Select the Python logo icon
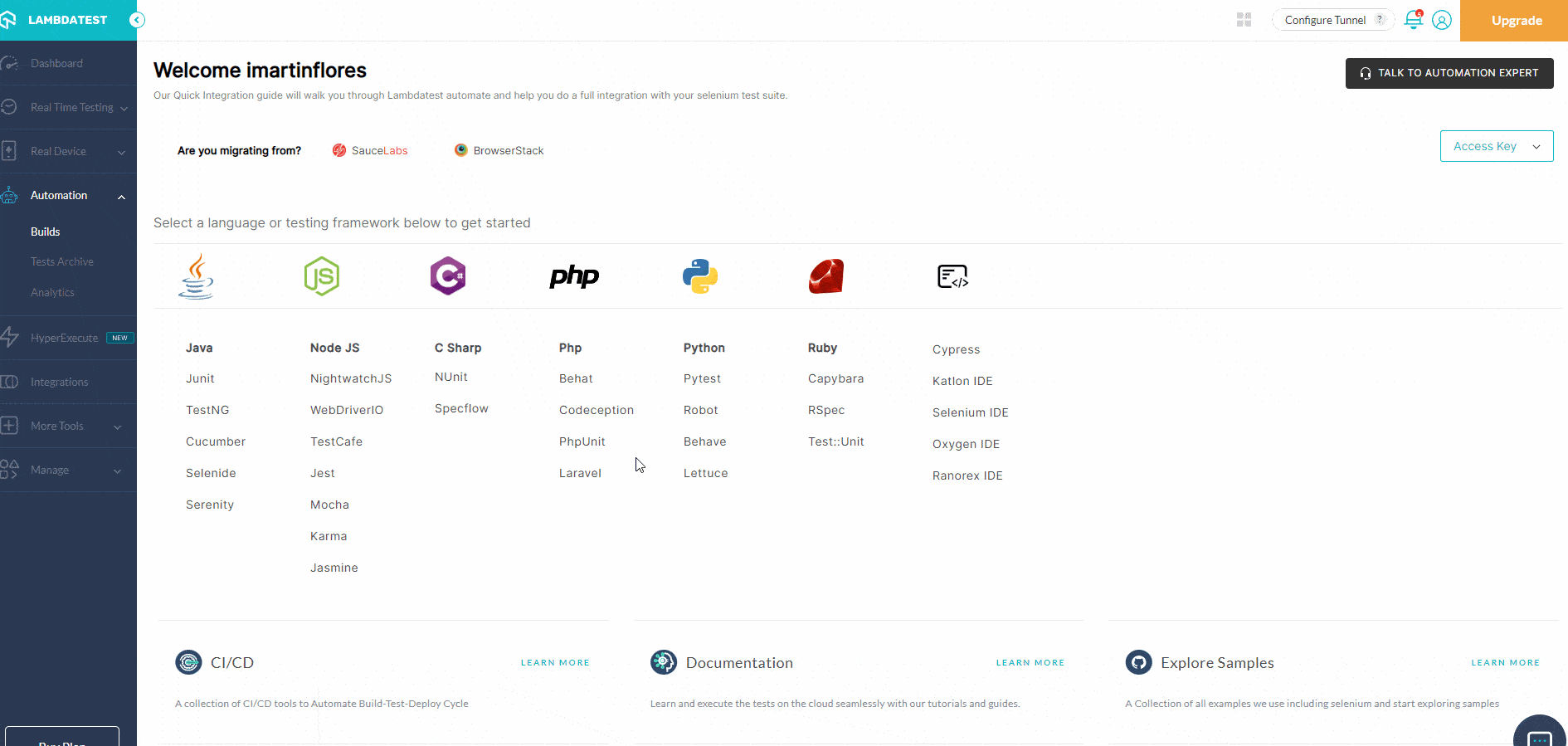This screenshot has width=1568, height=746. click(700, 276)
